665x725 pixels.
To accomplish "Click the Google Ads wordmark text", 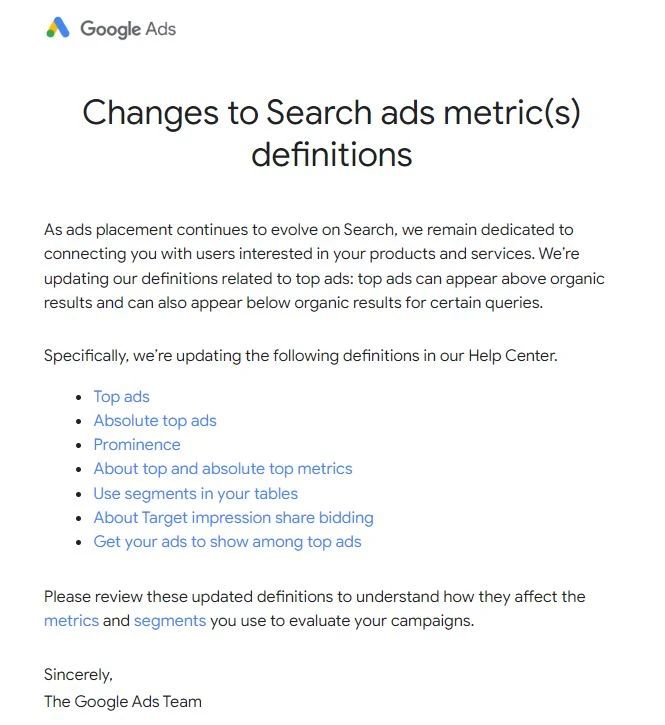I will pyautogui.click(x=128, y=29).
